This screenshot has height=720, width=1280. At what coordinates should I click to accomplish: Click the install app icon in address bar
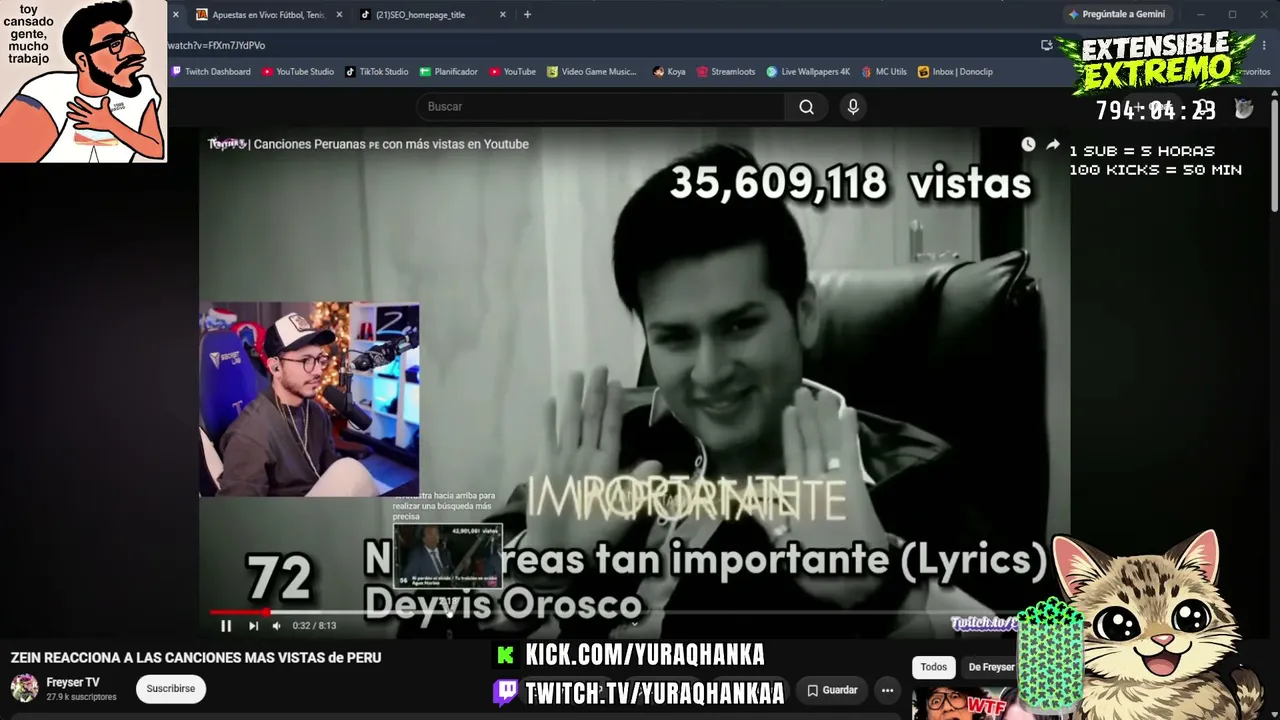1047,45
